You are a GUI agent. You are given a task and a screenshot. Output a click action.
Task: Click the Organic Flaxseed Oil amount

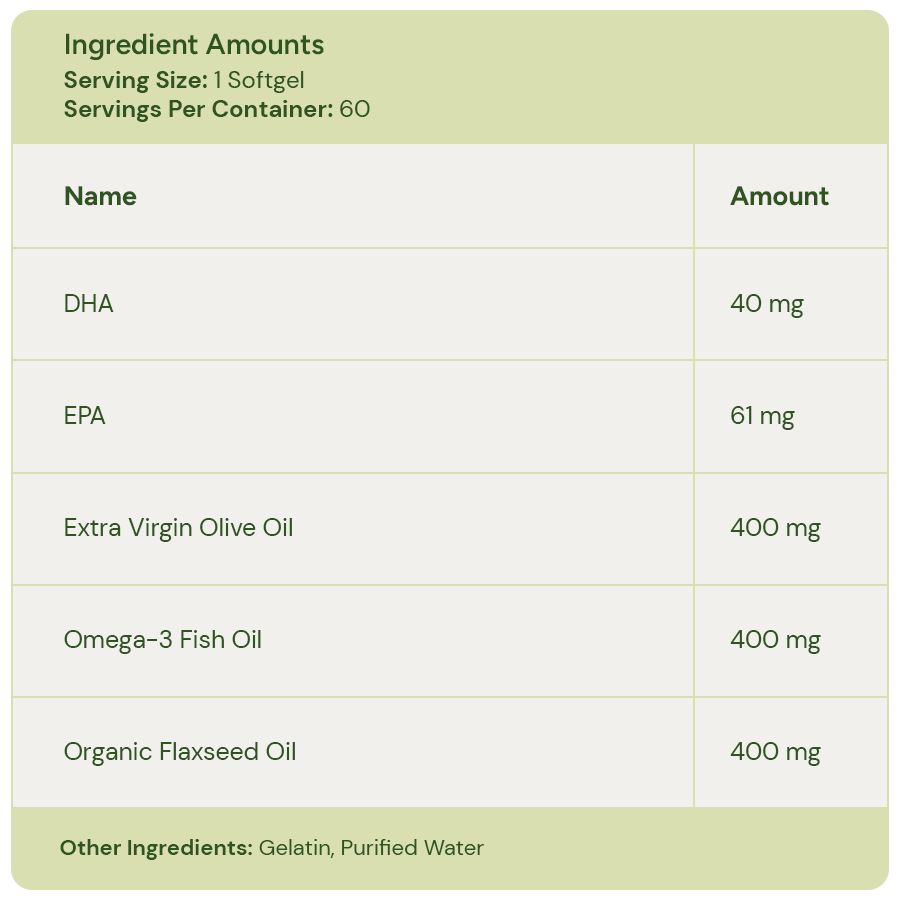tap(775, 752)
